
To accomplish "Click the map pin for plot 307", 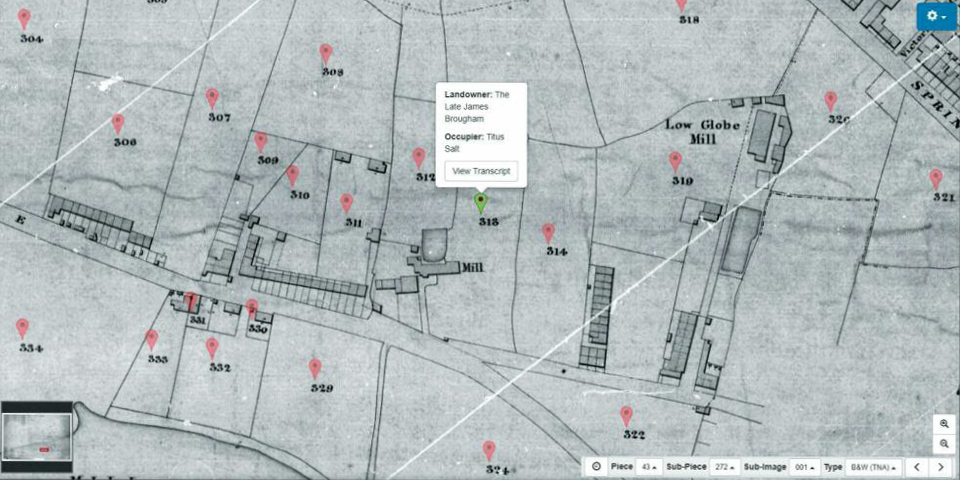I will coord(212,97).
